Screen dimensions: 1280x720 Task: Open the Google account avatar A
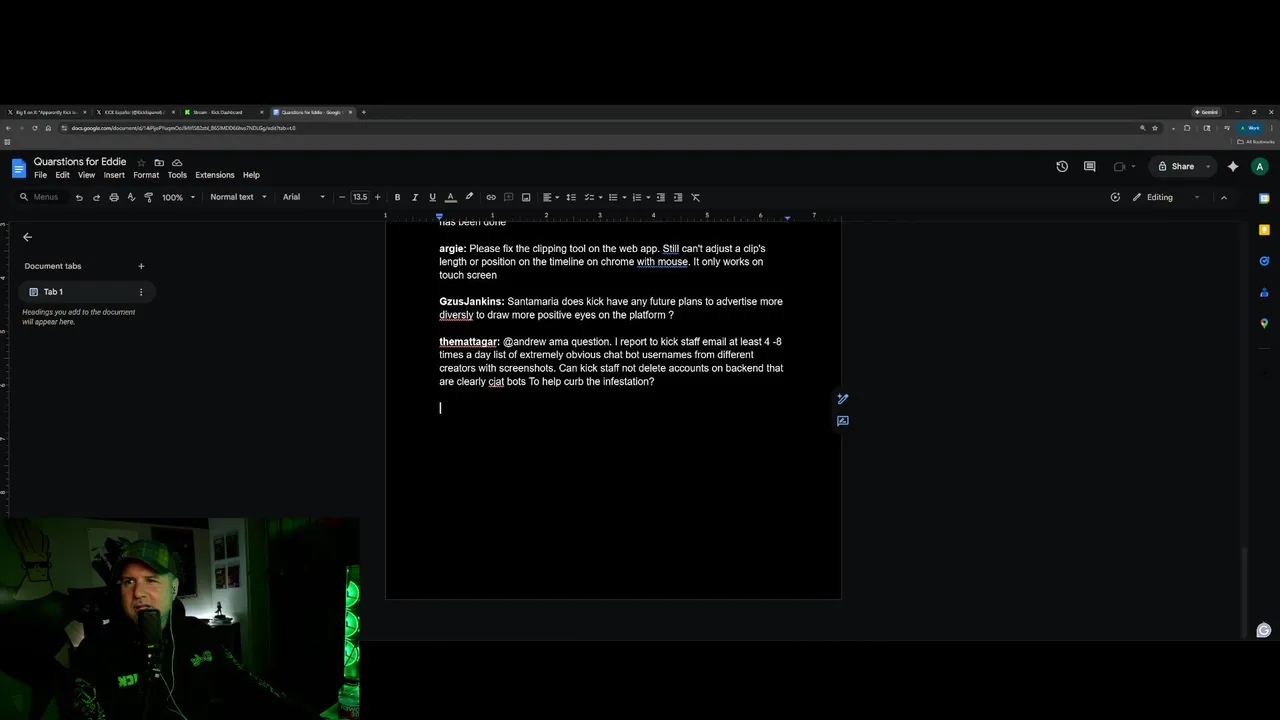coord(1260,167)
